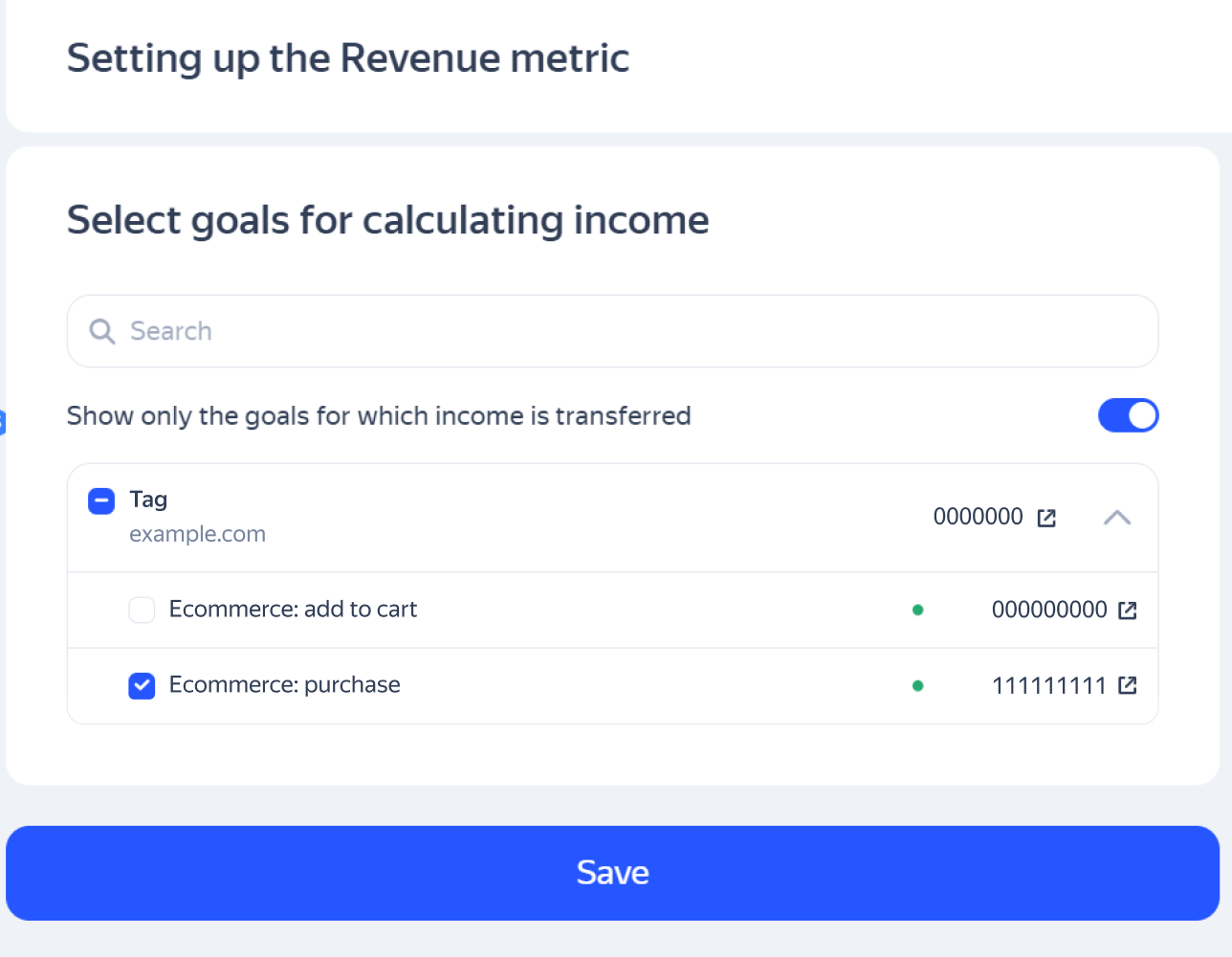Image resolution: width=1232 pixels, height=957 pixels.
Task: Click goal ID 000000000
Action: click(1048, 610)
